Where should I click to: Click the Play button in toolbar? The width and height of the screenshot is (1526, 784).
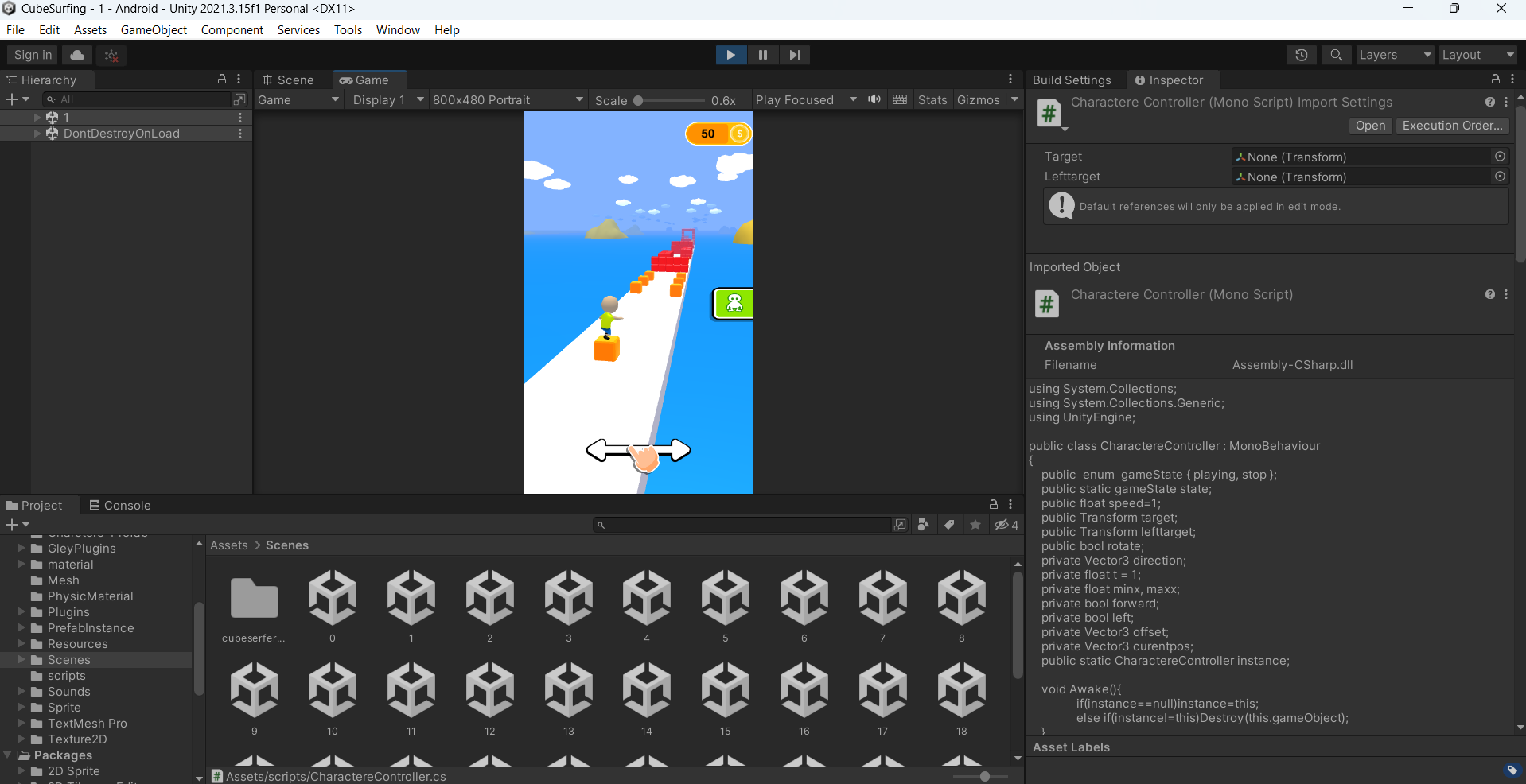730,55
